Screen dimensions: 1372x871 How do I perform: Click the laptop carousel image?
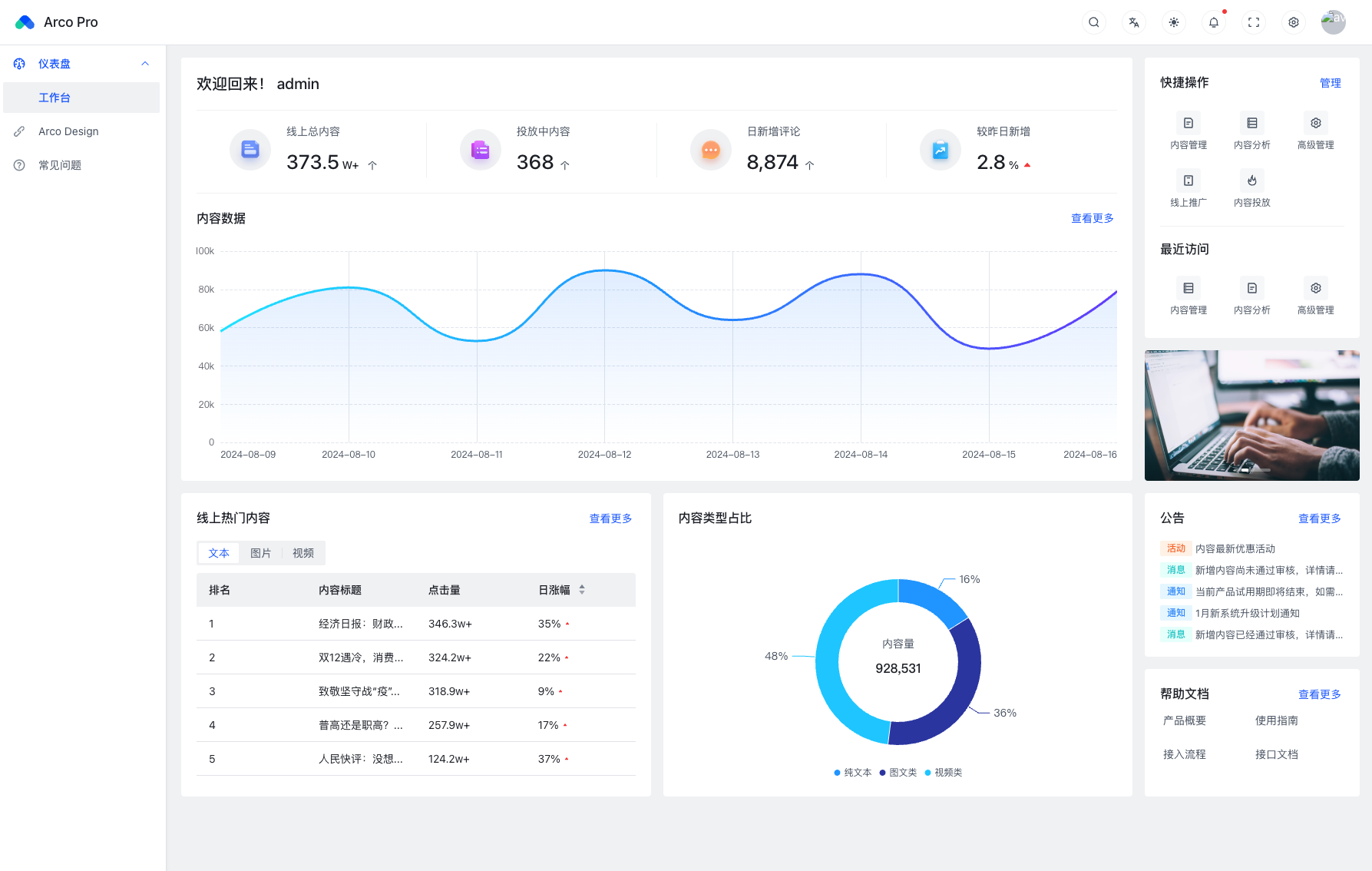1251,415
